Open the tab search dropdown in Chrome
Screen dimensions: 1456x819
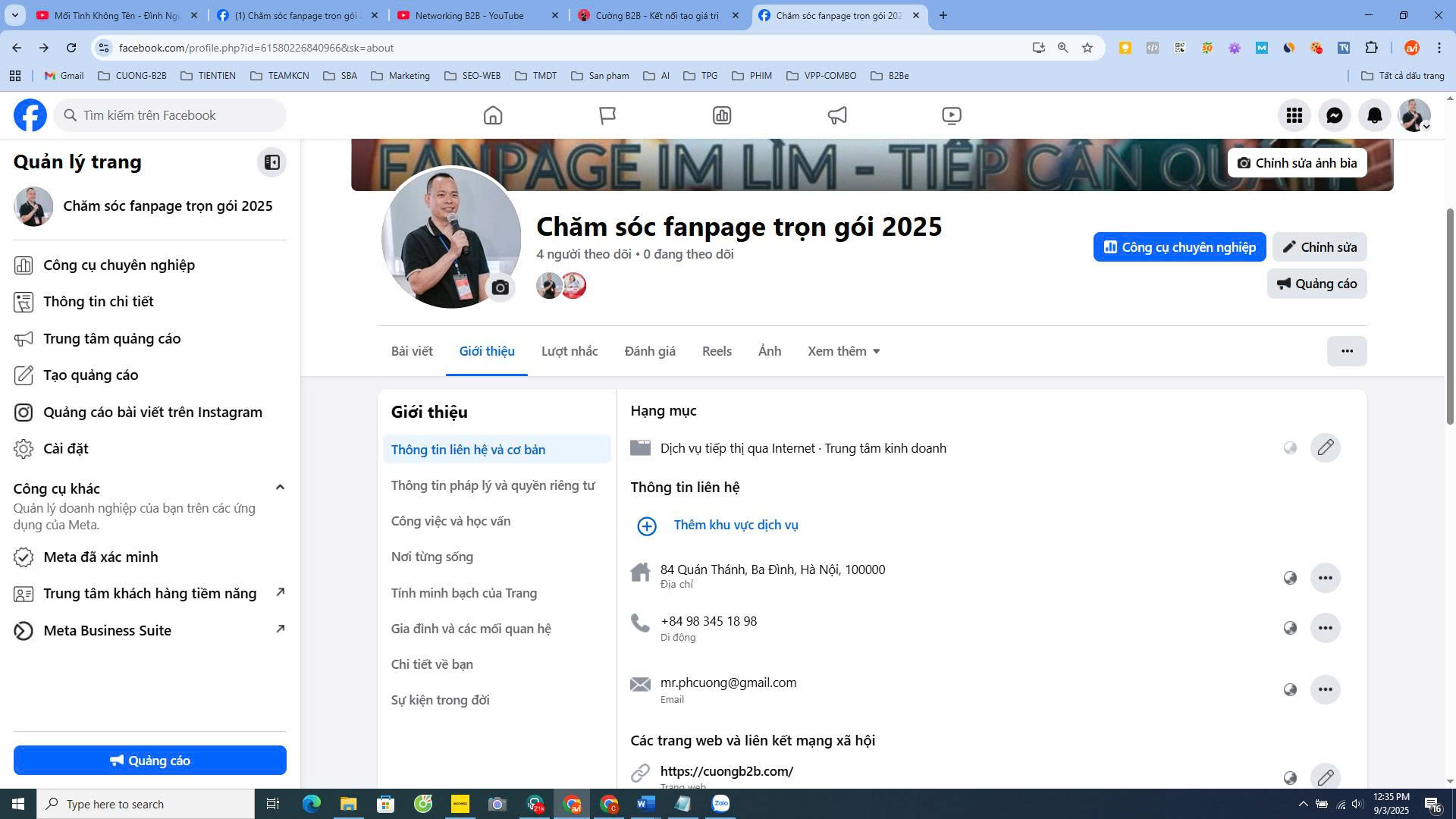[14, 15]
